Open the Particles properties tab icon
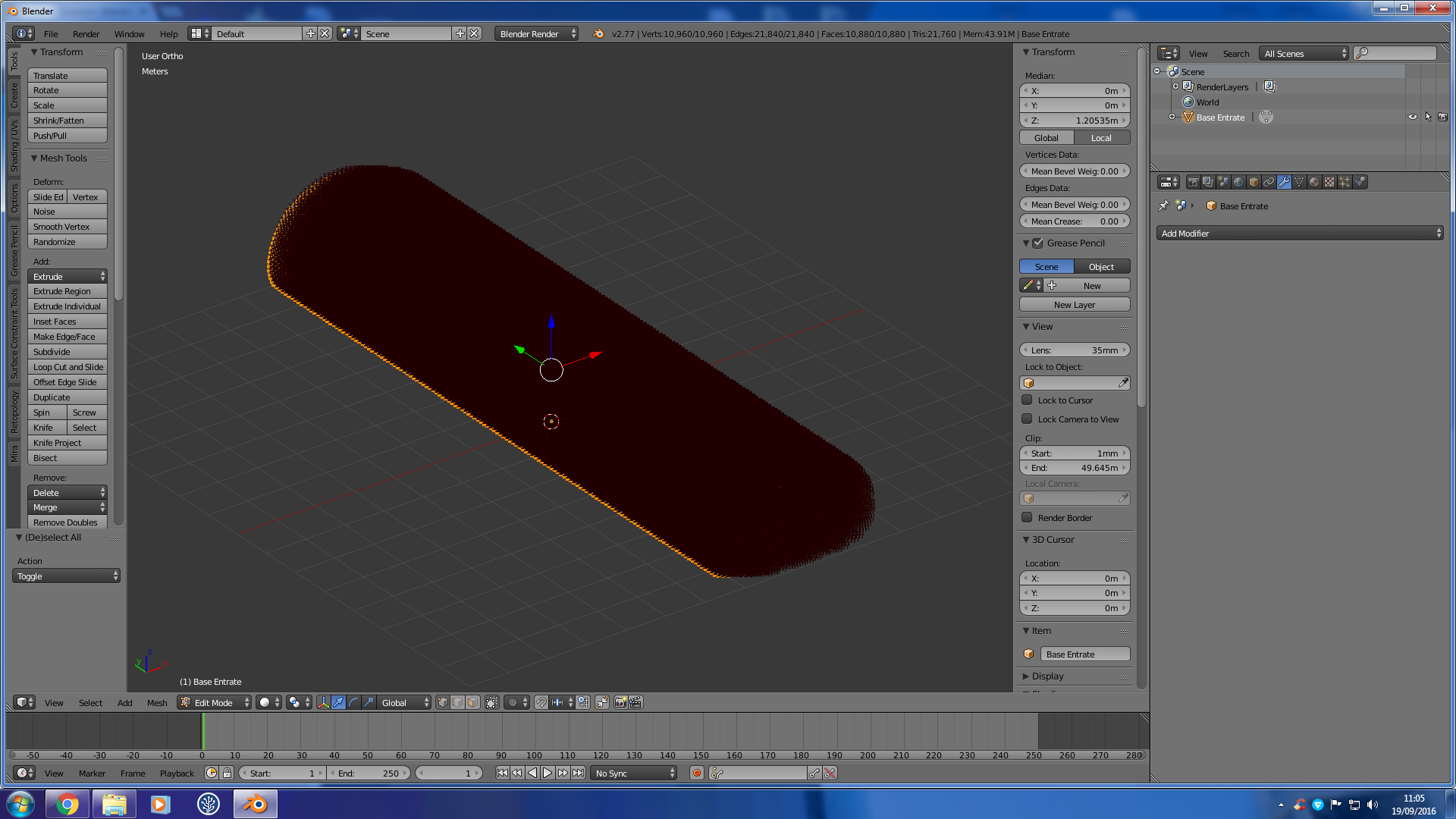1456x819 pixels. 1345,182
